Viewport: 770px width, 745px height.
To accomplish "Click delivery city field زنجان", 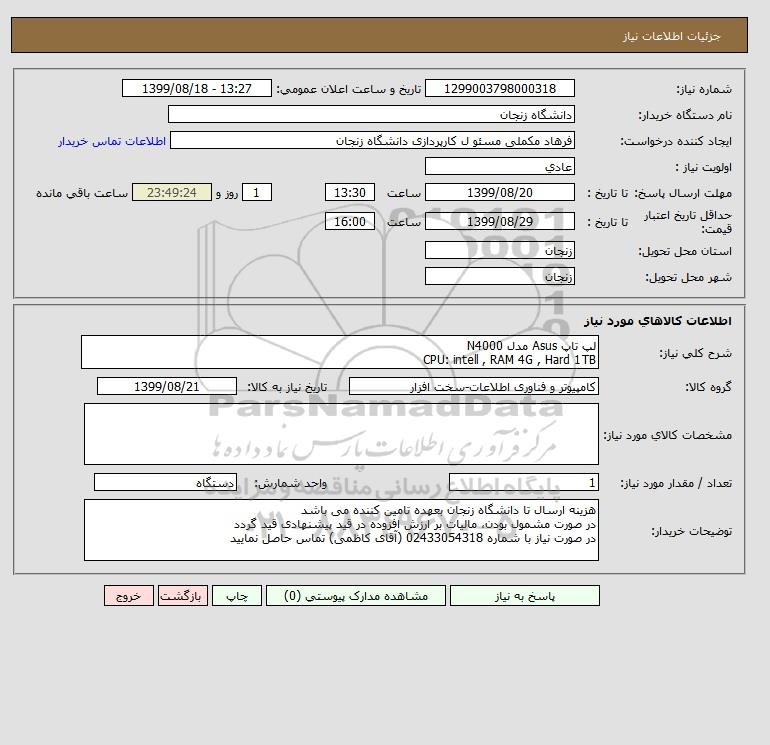I will pyautogui.click(x=499, y=276).
